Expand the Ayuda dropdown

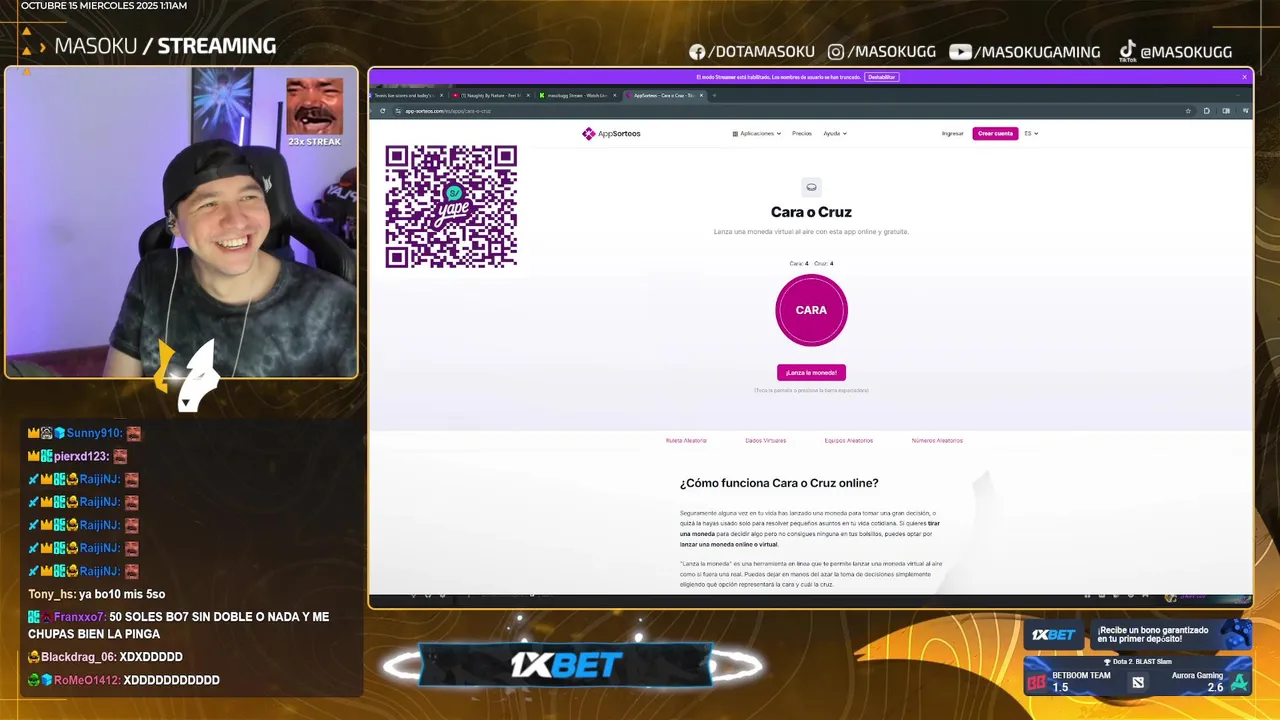835,133
